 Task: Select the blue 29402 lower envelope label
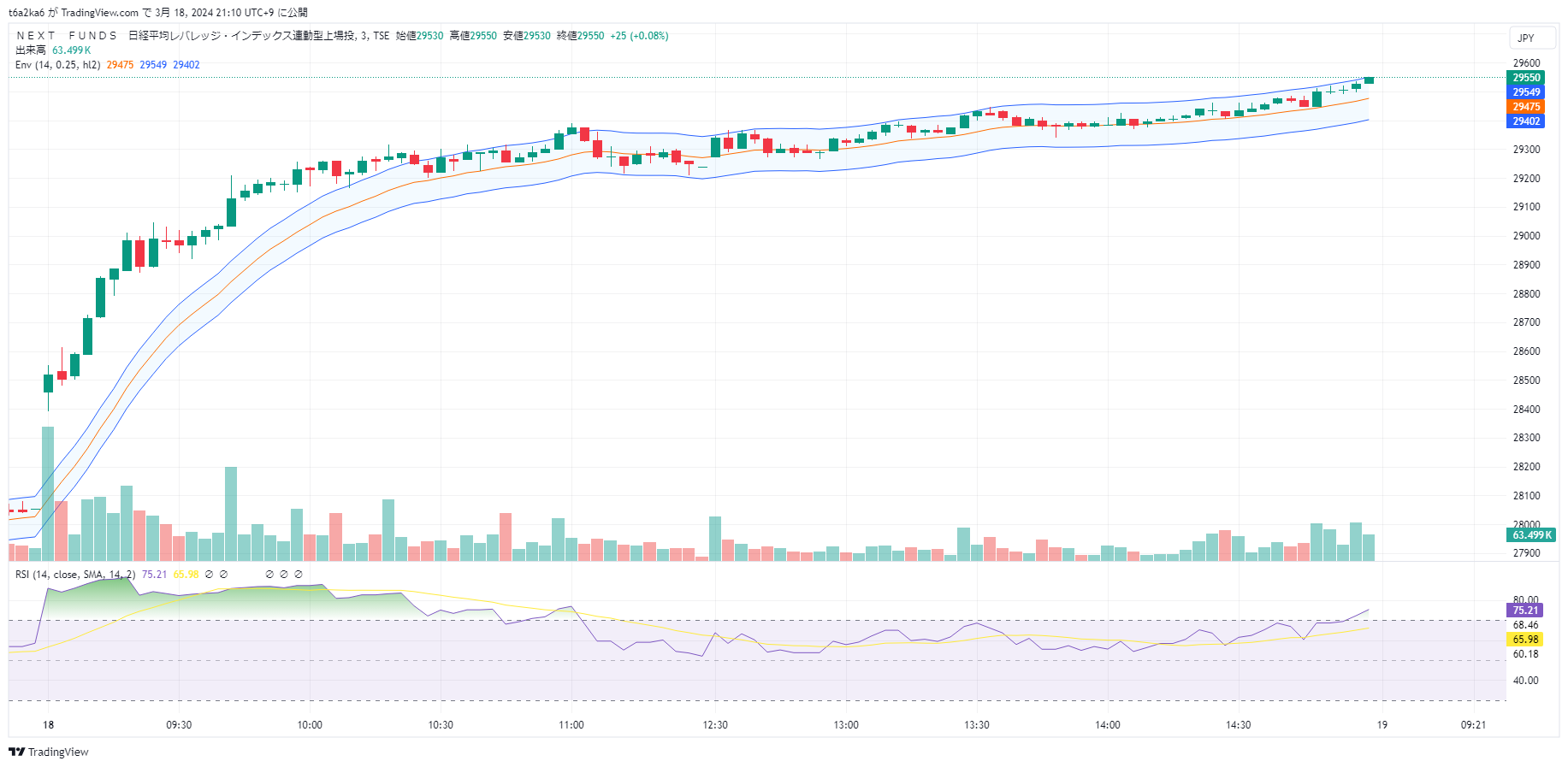click(x=1525, y=121)
